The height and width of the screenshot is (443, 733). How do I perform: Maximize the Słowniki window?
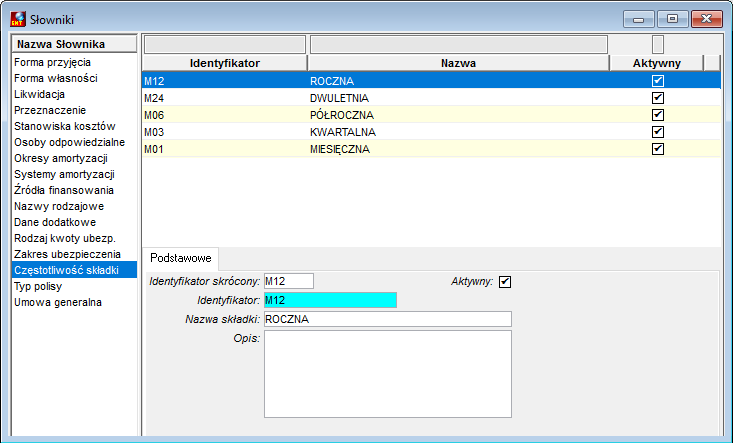click(672, 19)
